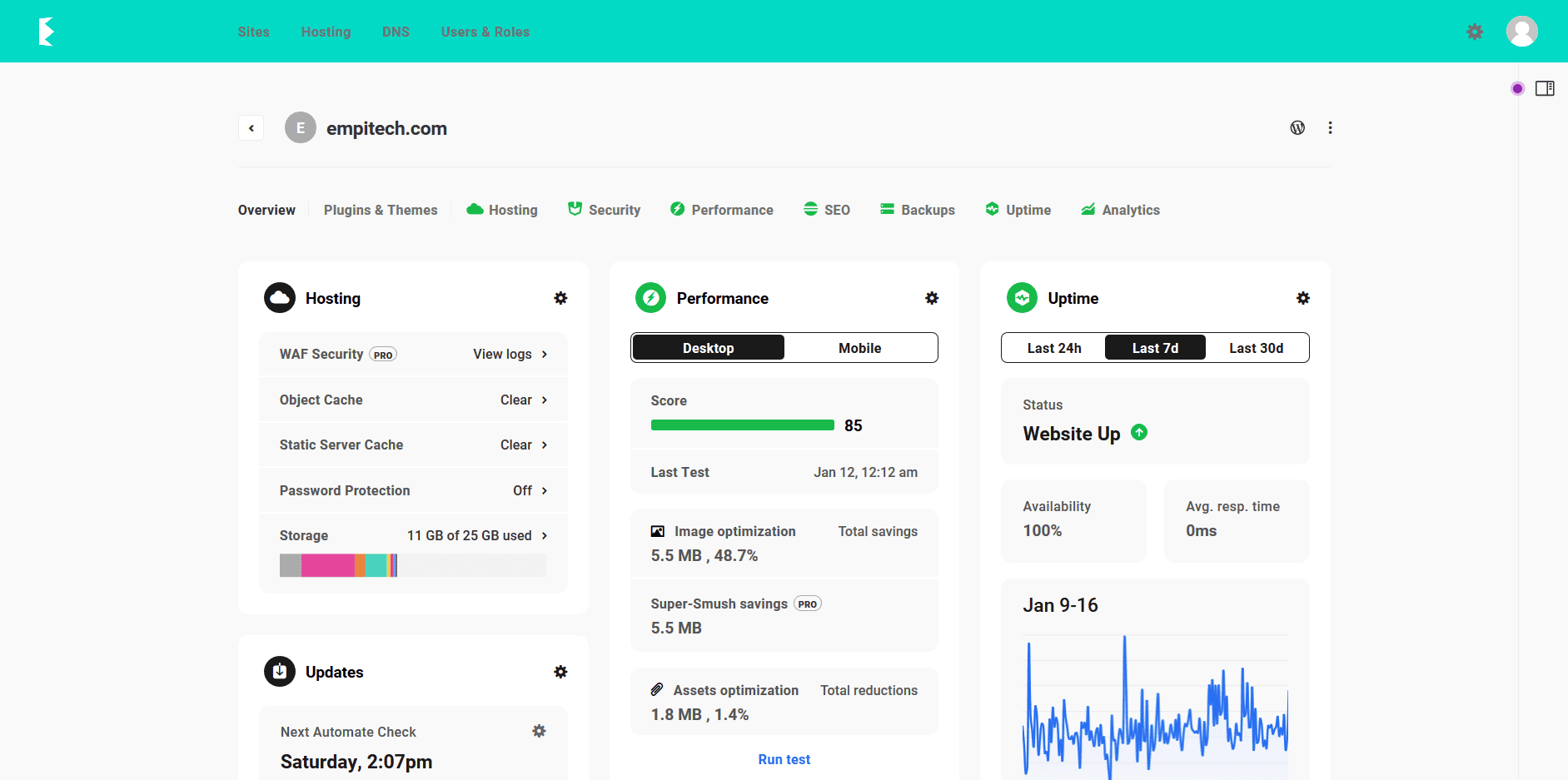This screenshot has height=780, width=1568.
Task: Click the Avg. resp. time 0ms box
Action: click(x=1237, y=520)
